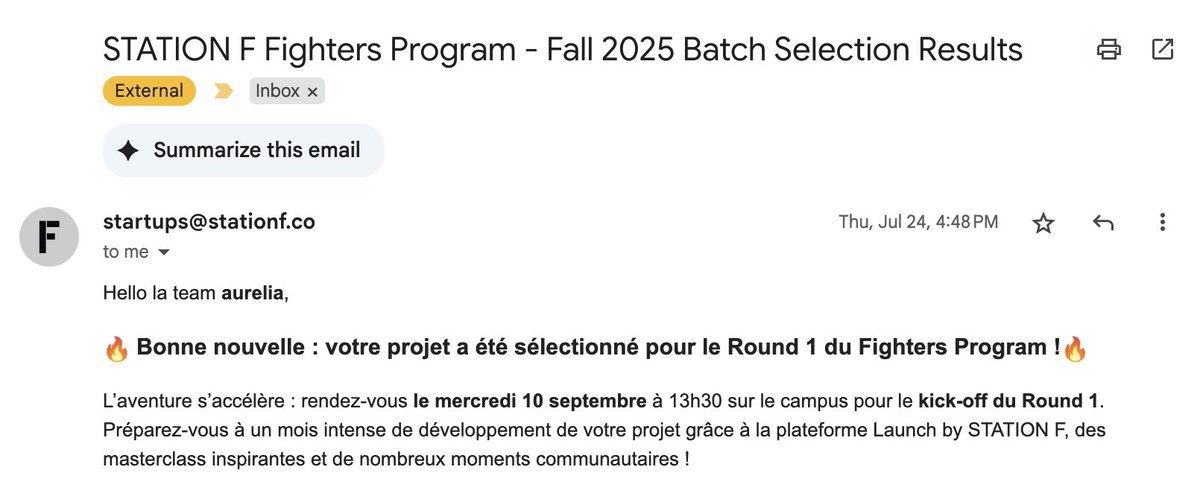Reply to the email with the arrow icon
The height and width of the screenshot is (499, 1200).
1103,223
